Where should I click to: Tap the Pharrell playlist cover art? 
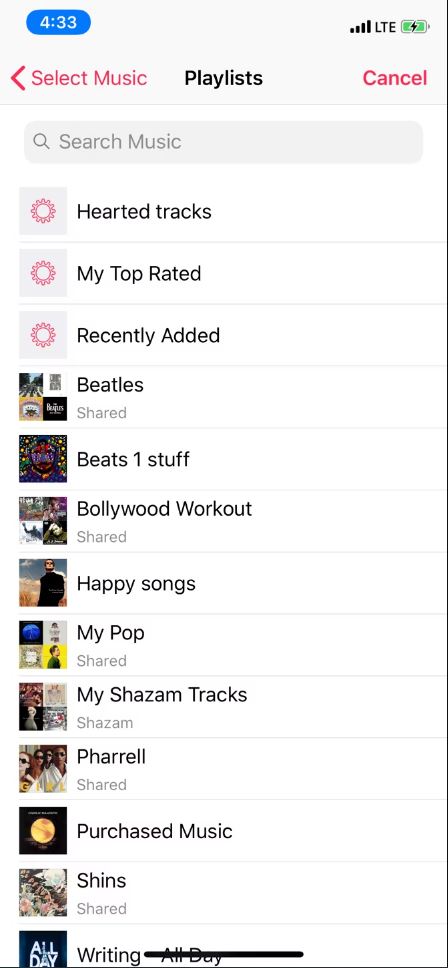coord(43,769)
